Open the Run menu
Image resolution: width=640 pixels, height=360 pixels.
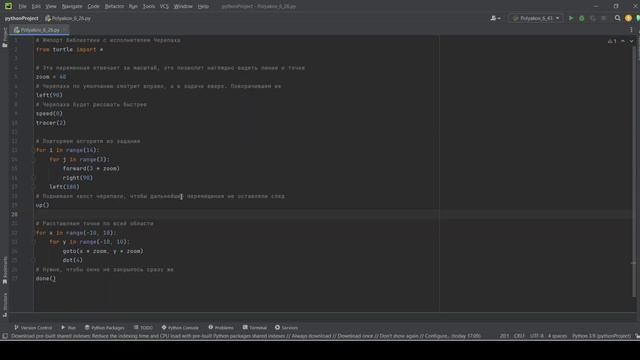click(x=133, y=6)
